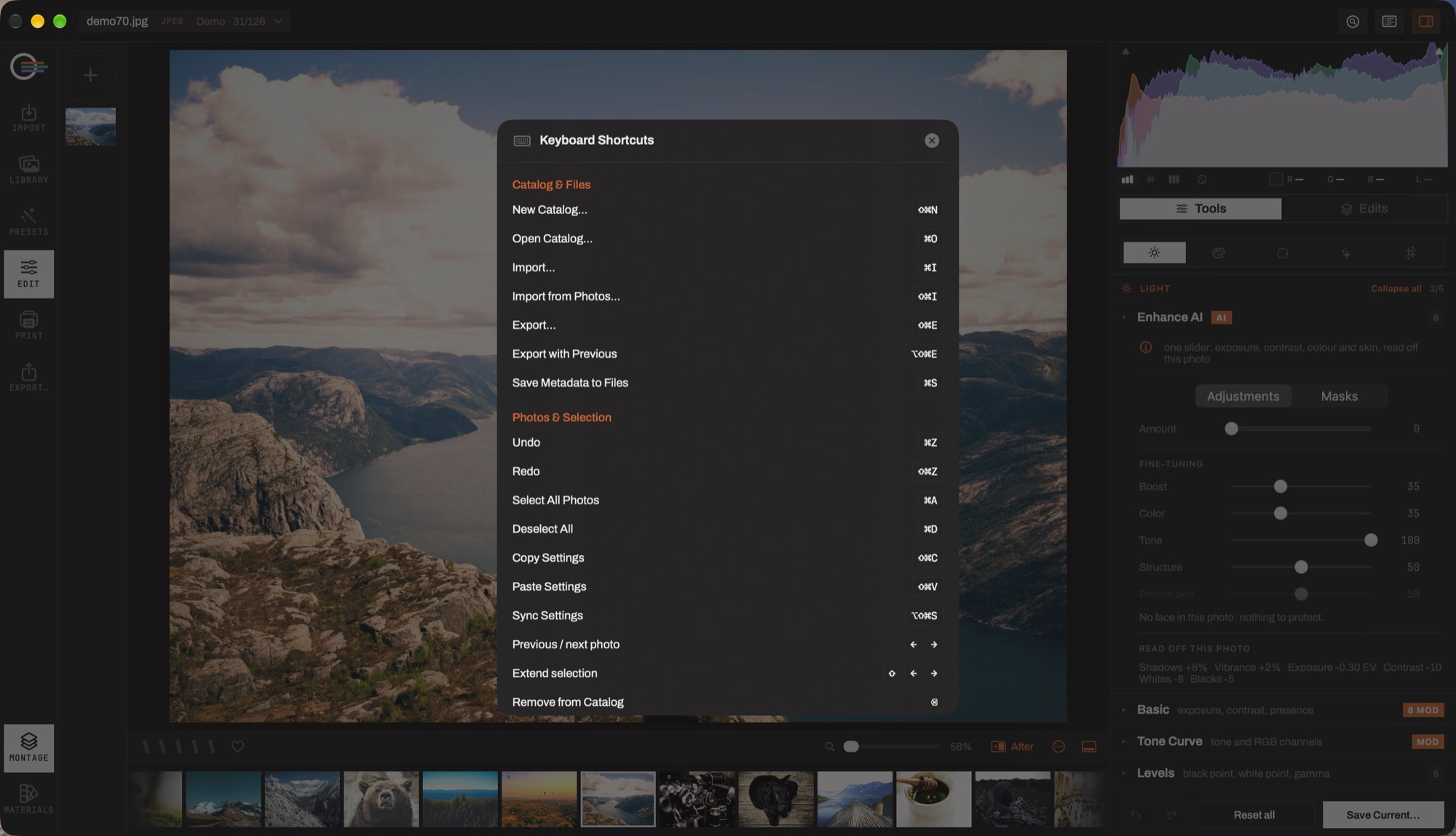Image resolution: width=1456 pixels, height=836 pixels.
Task: Select the dashed-circle tool group icon
Action: point(1282,252)
